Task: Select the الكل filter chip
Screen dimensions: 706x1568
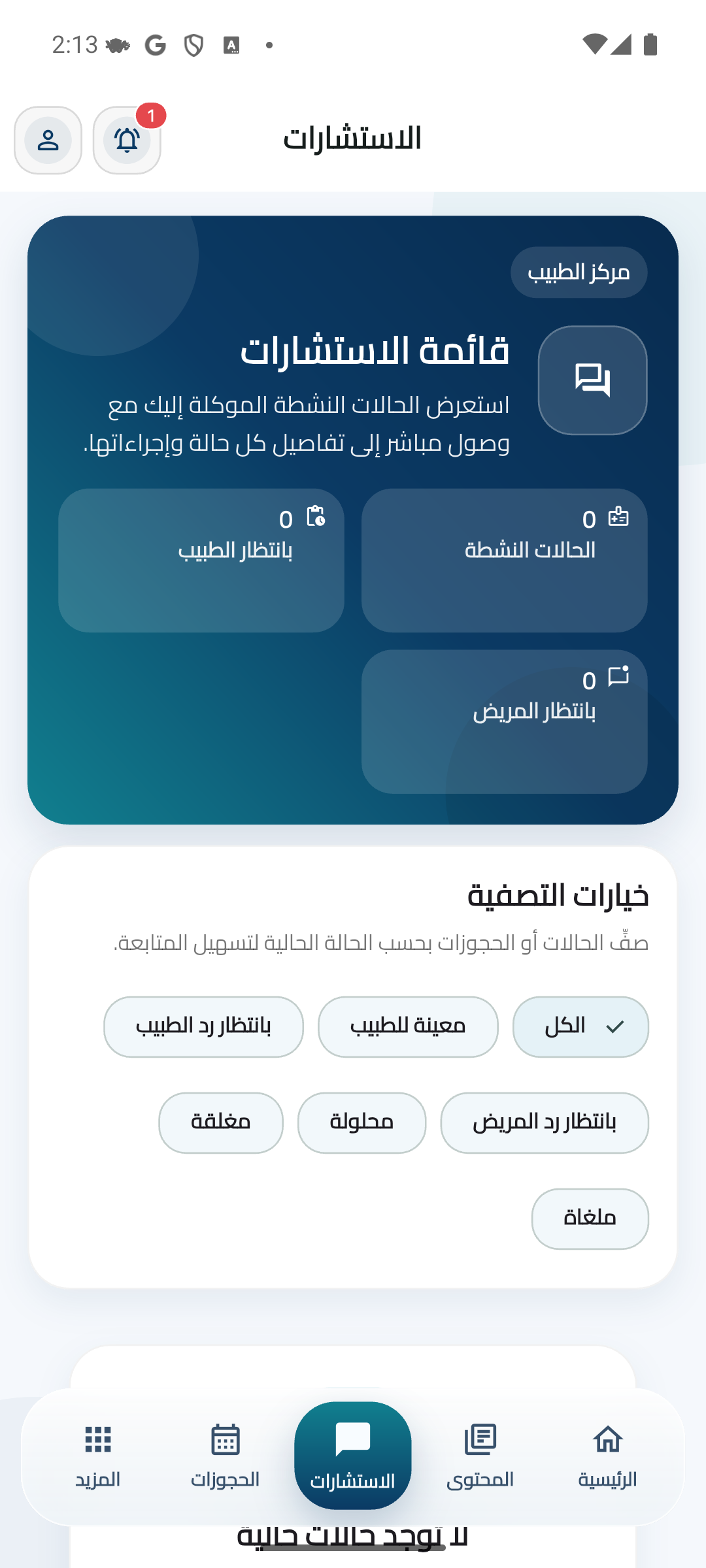Action: click(580, 1026)
